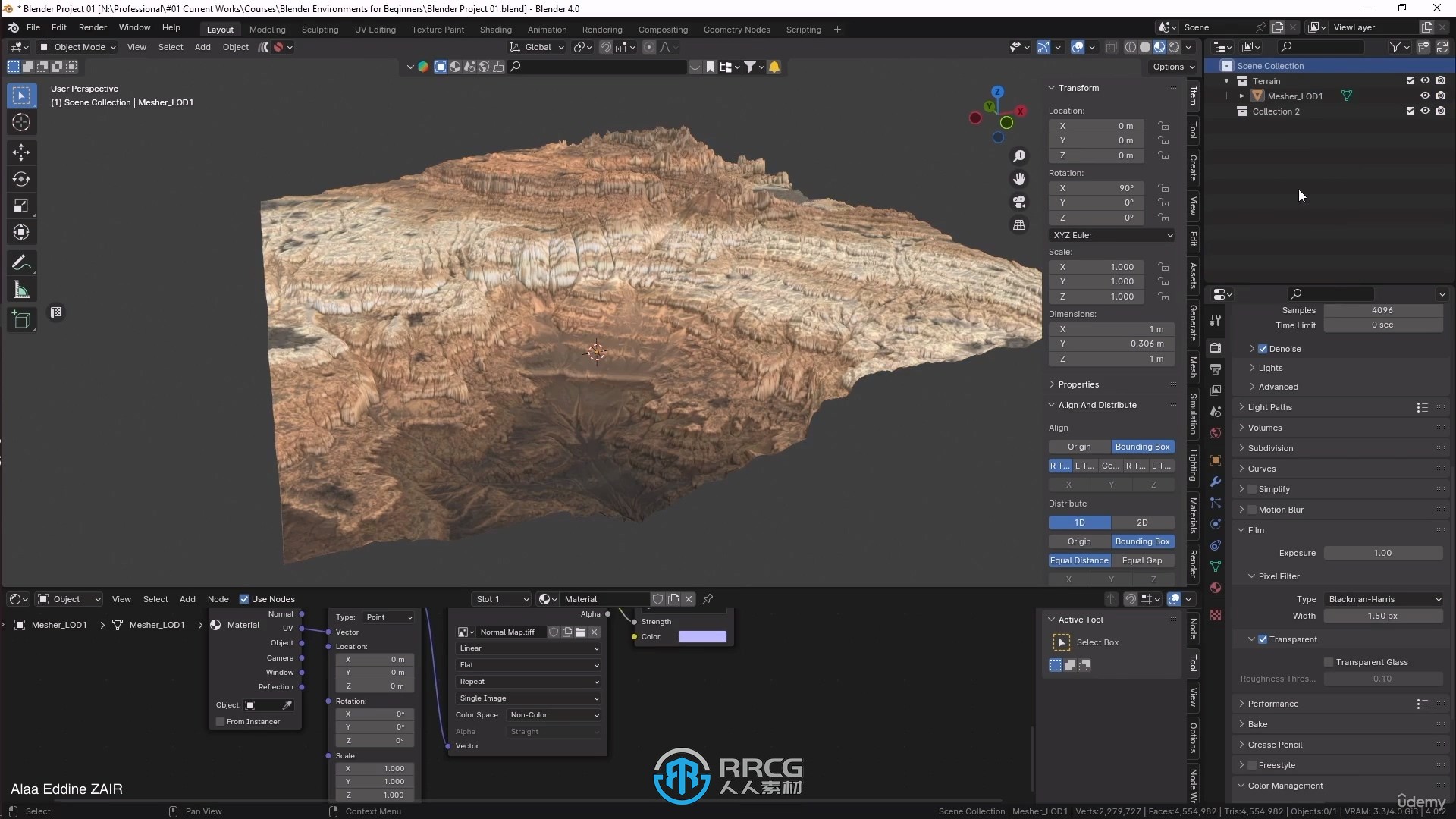Screen dimensions: 1456x819
Task: Enable the Transparent Glass checkbox
Action: click(x=1329, y=662)
